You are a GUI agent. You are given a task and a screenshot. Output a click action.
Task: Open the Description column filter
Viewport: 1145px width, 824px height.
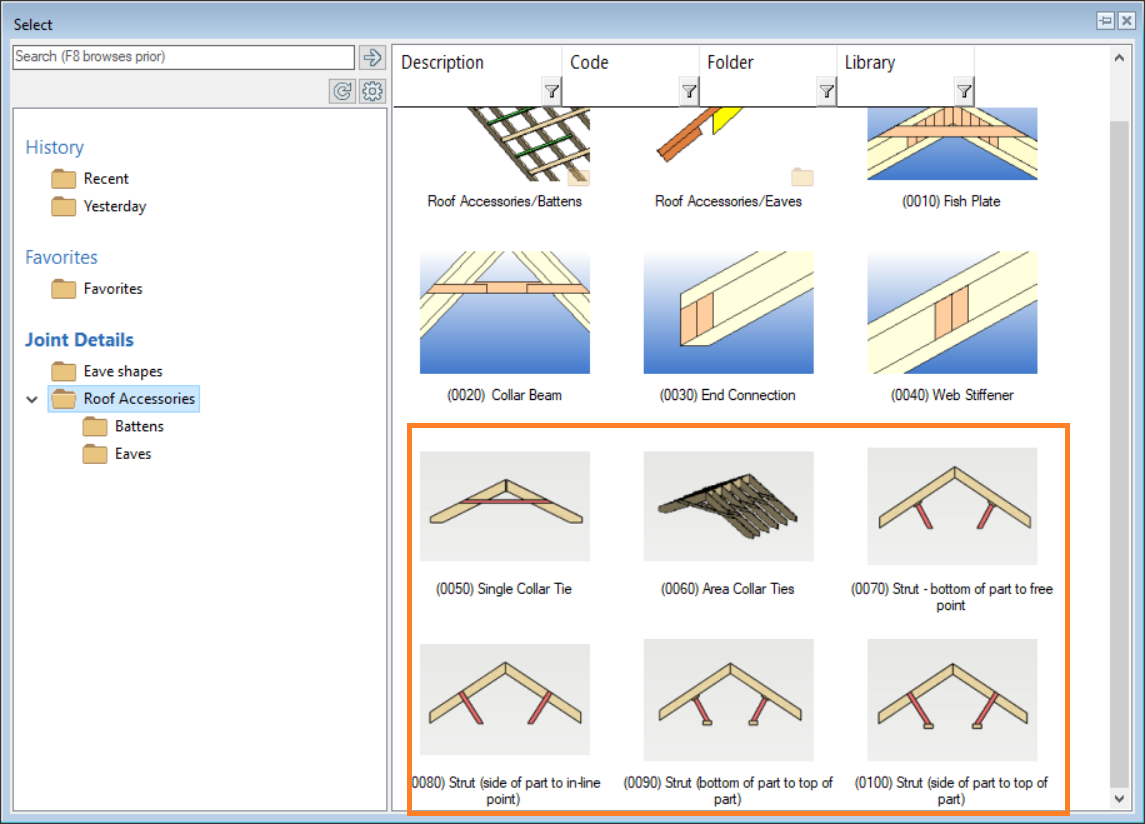tap(552, 91)
